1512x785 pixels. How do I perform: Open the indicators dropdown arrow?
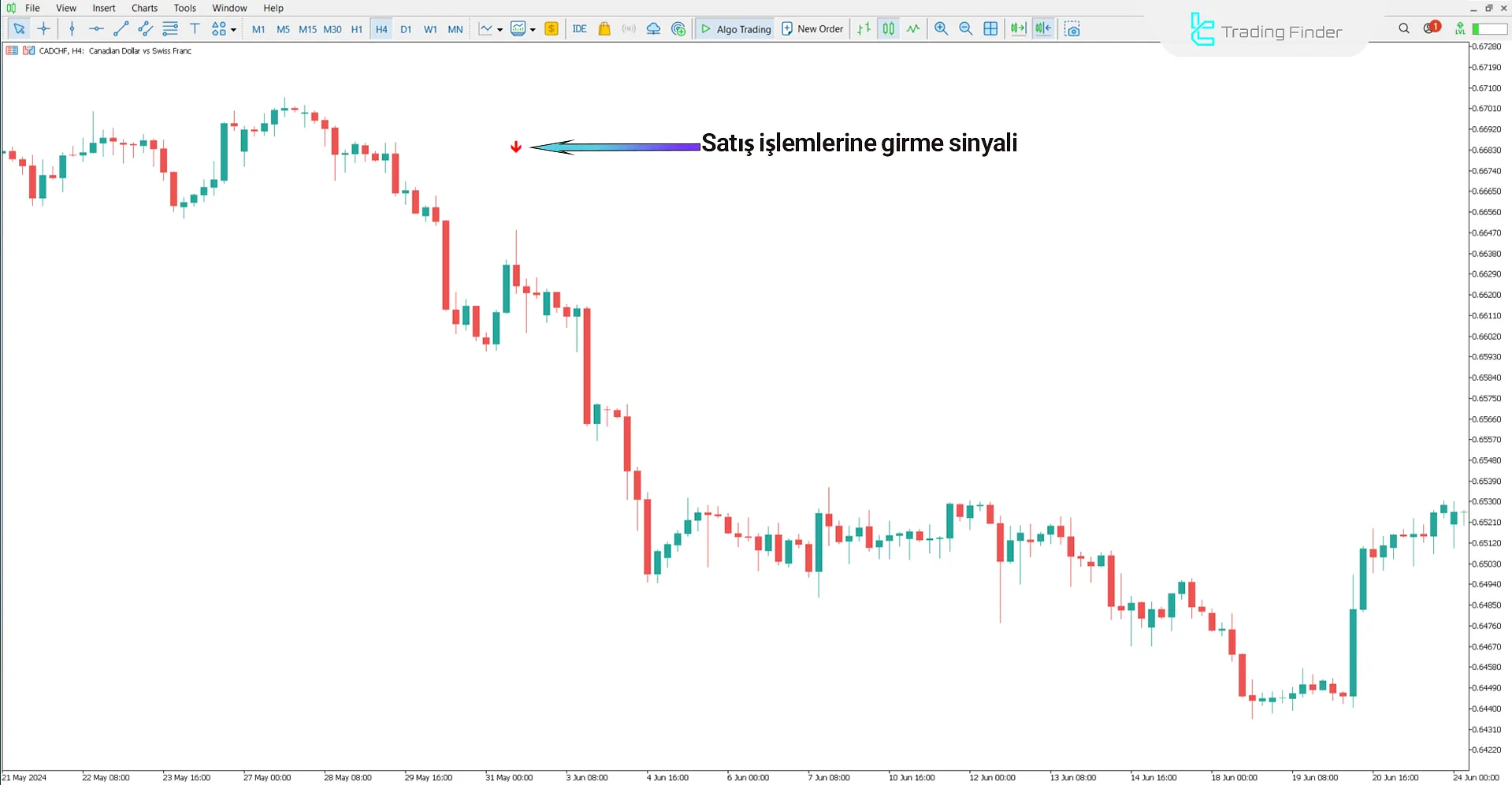(x=533, y=28)
